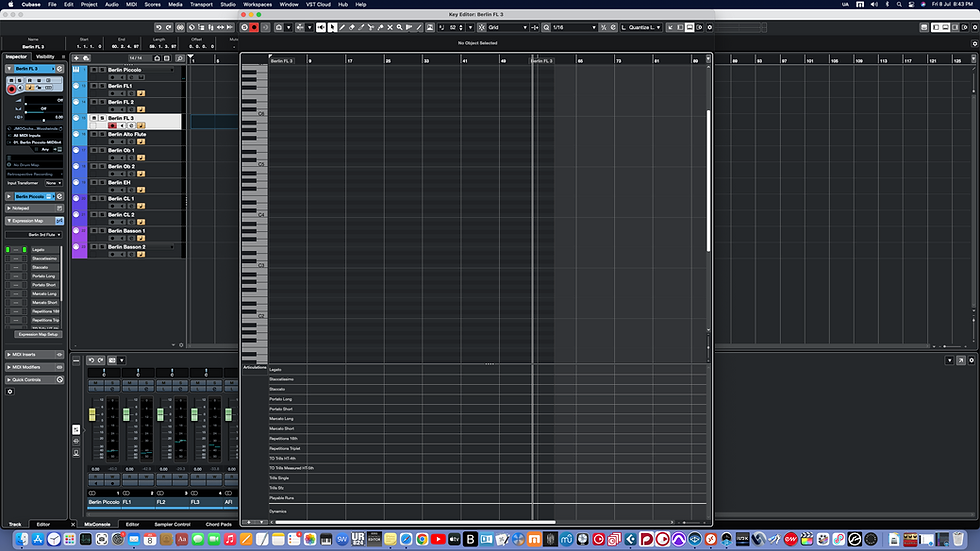Select the Mute X tool in Key Editor
The image size is (980, 551).
tap(390, 27)
